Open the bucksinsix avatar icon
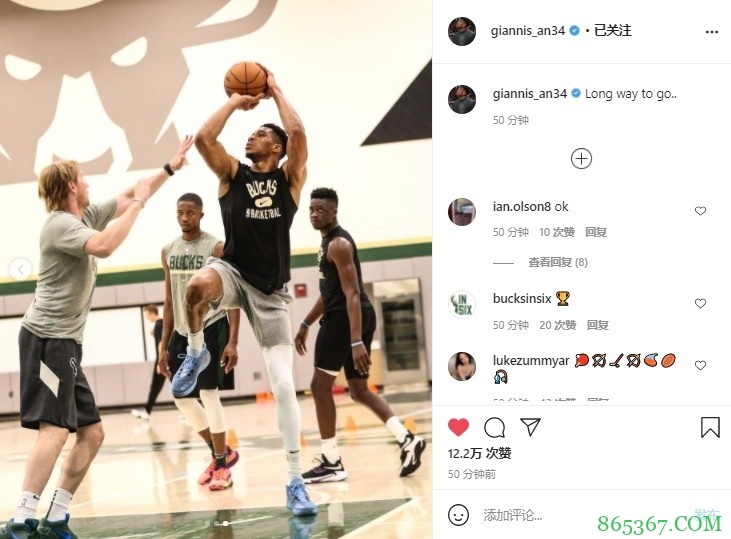 tap(462, 304)
